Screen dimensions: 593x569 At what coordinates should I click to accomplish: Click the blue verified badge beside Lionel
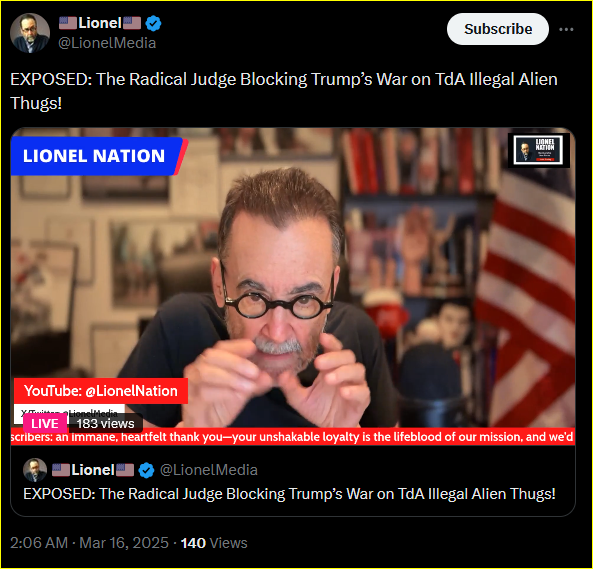[x=154, y=23]
